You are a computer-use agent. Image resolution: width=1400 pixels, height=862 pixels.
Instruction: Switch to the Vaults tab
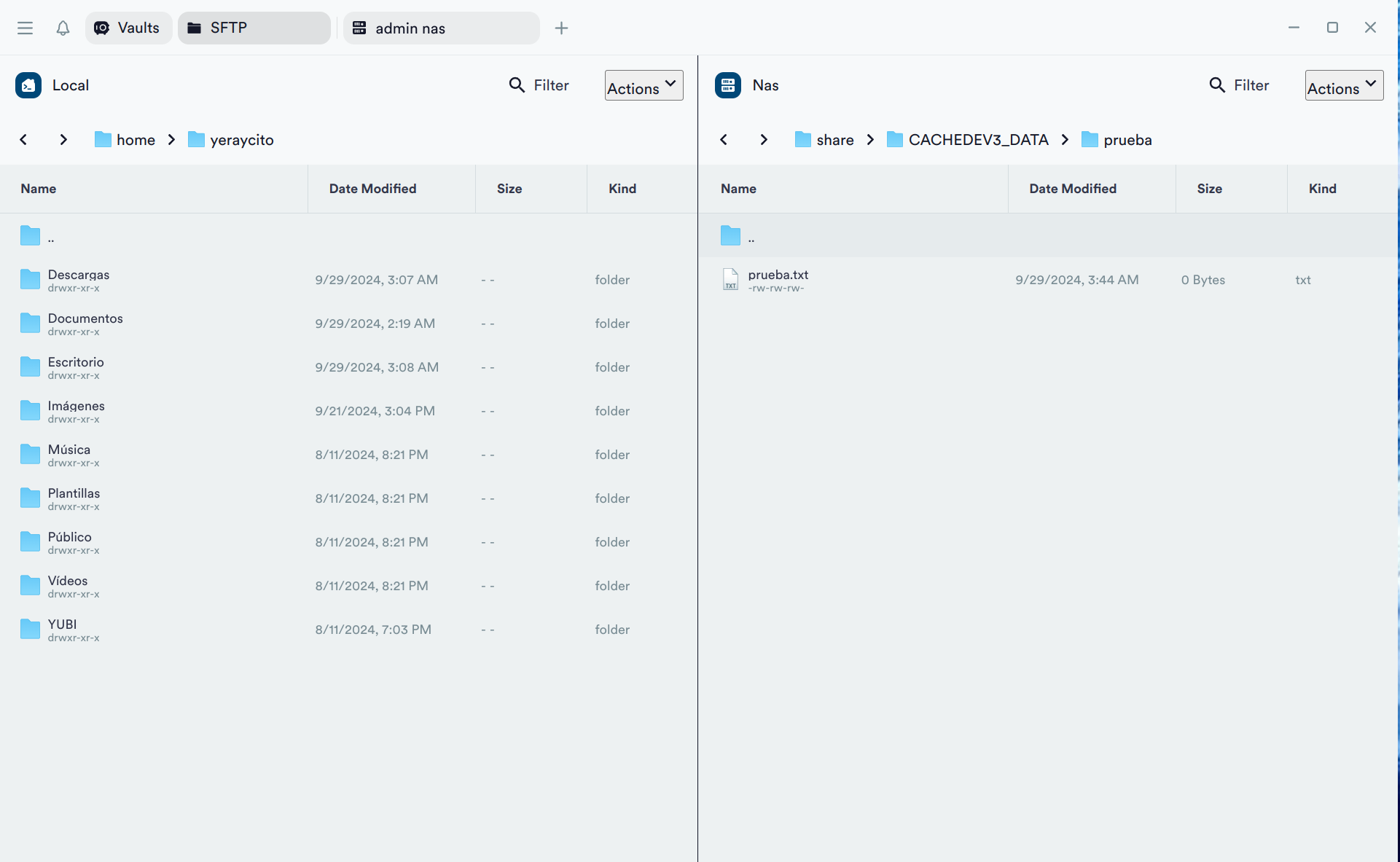[x=128, y=28]
